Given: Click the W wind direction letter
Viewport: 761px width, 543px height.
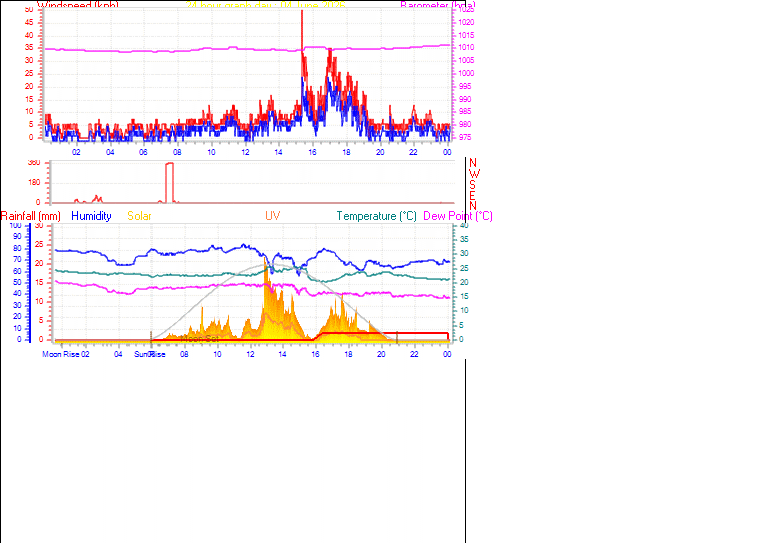Looking at the screenshot, I should click(x=474, y=174).
